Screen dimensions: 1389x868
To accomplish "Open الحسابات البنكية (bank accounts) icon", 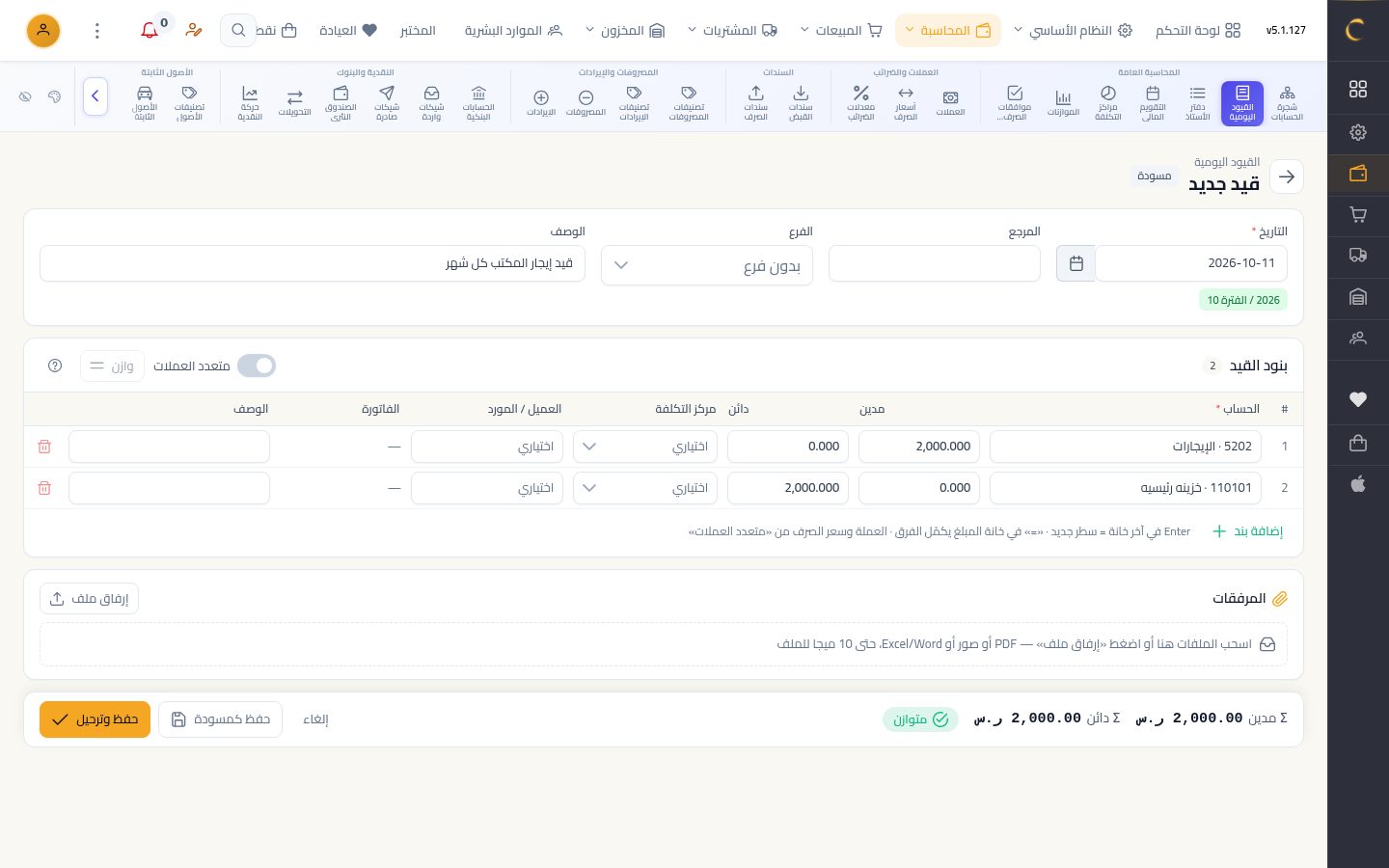I will [478, 103].
